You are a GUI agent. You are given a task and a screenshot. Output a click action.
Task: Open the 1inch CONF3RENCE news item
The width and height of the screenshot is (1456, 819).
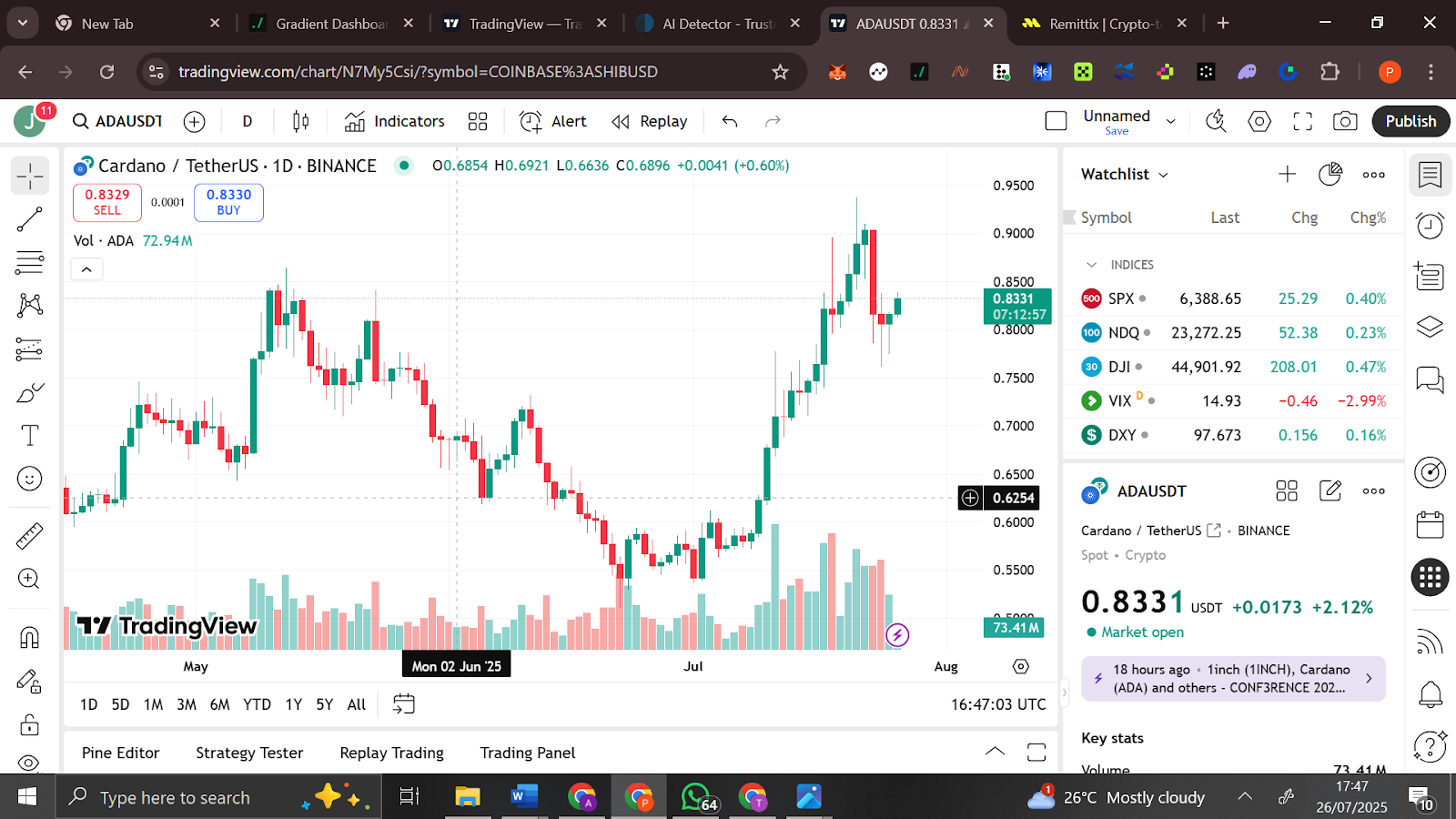[1233, 679]
